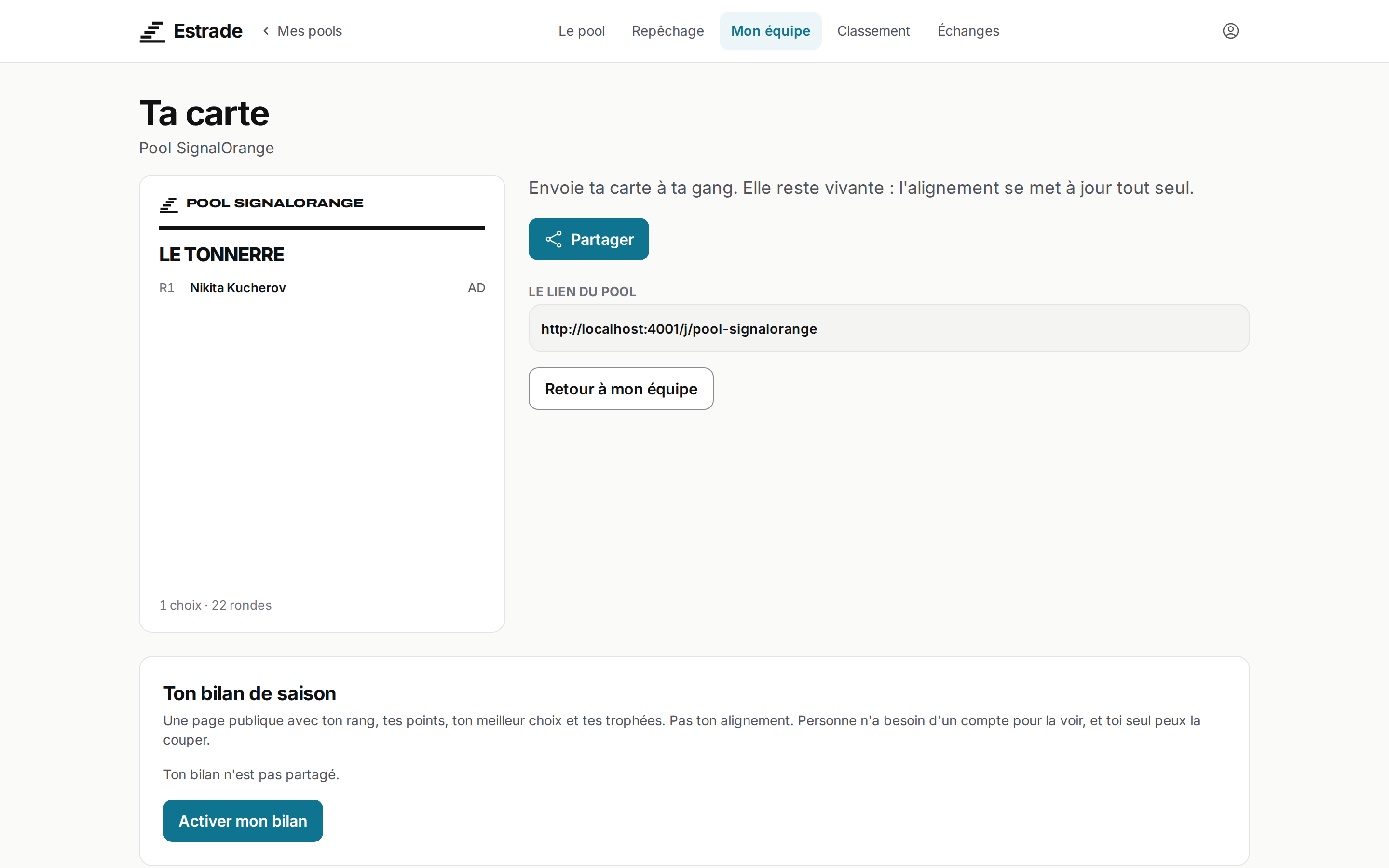Click the pool link URL field

(x=888, y=328)
